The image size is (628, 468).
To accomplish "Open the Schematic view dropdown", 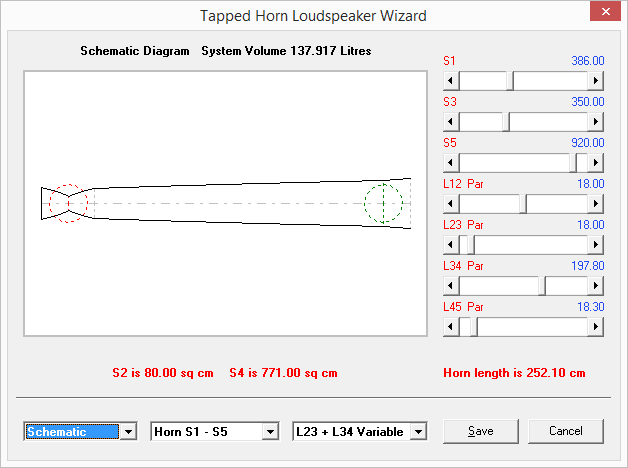I will 129,432.
